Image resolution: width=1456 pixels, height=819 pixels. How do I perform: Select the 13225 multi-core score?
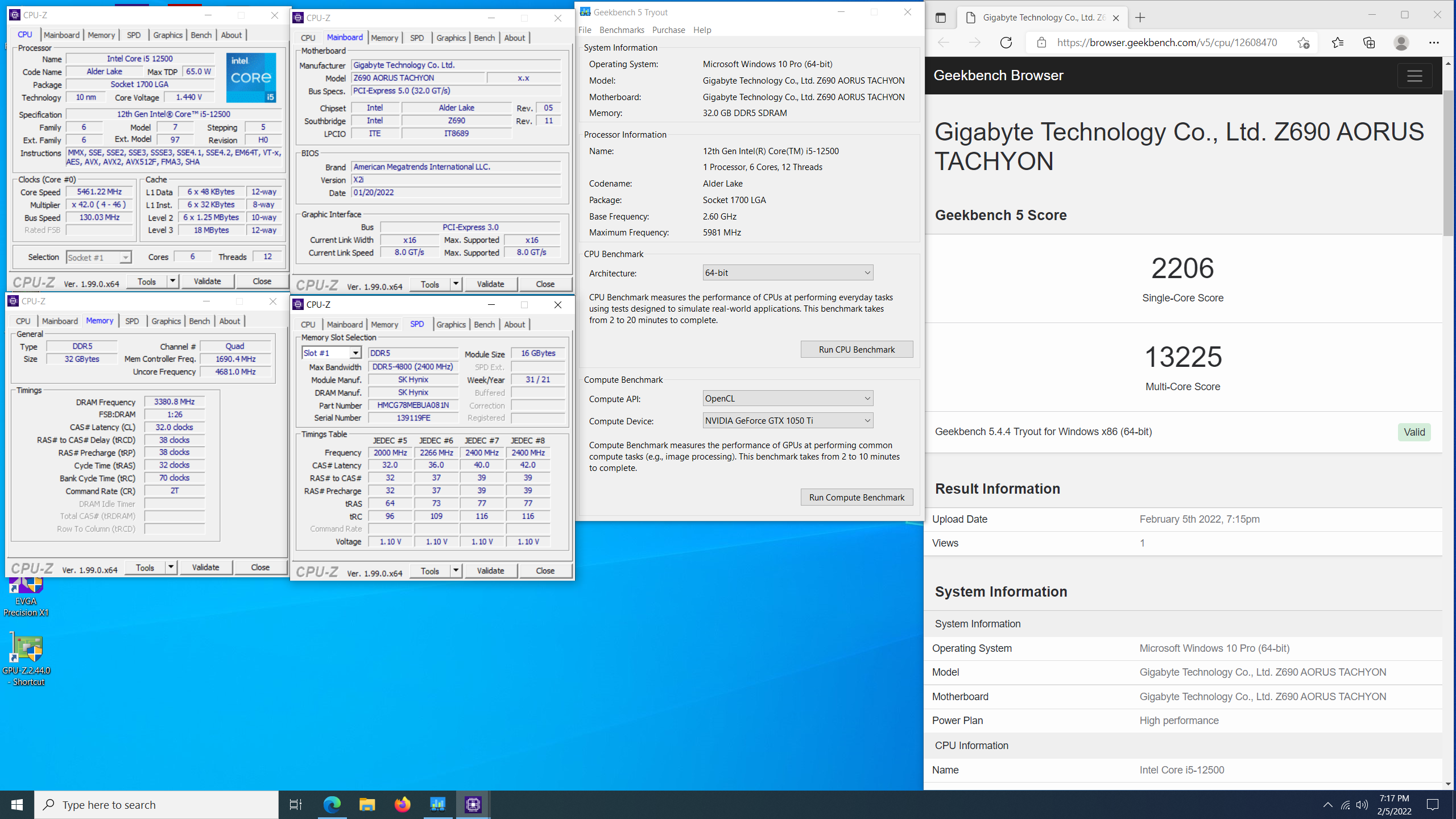pos(1182,357)
